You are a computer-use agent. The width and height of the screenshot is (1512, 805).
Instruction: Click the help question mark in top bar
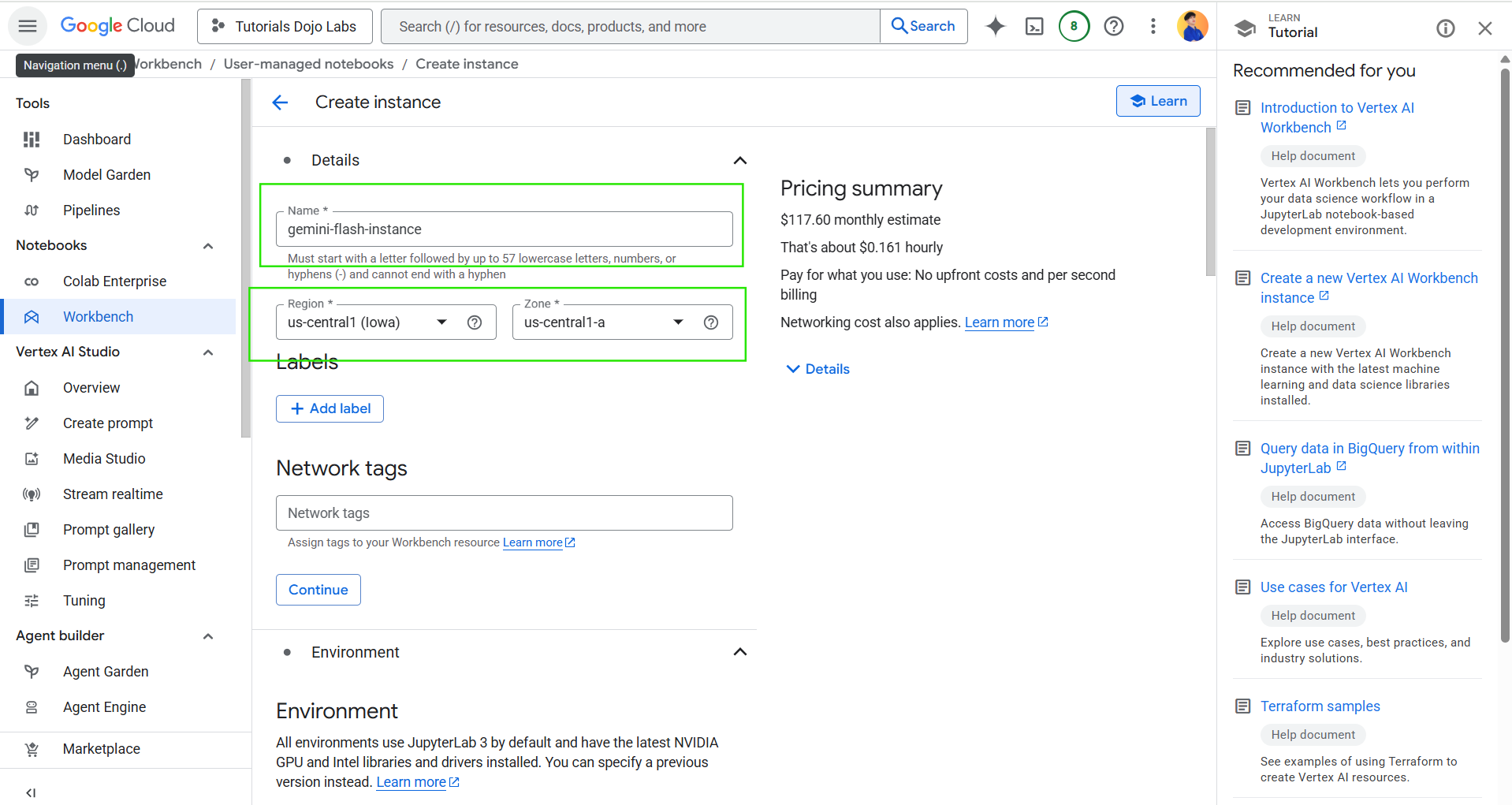tap(1113, 26)
